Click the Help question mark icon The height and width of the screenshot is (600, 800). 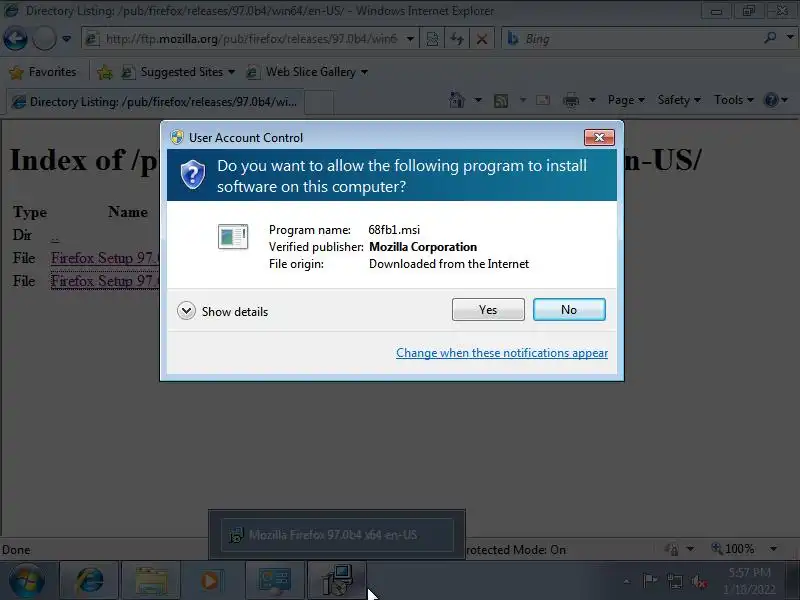tap(771, 100)
